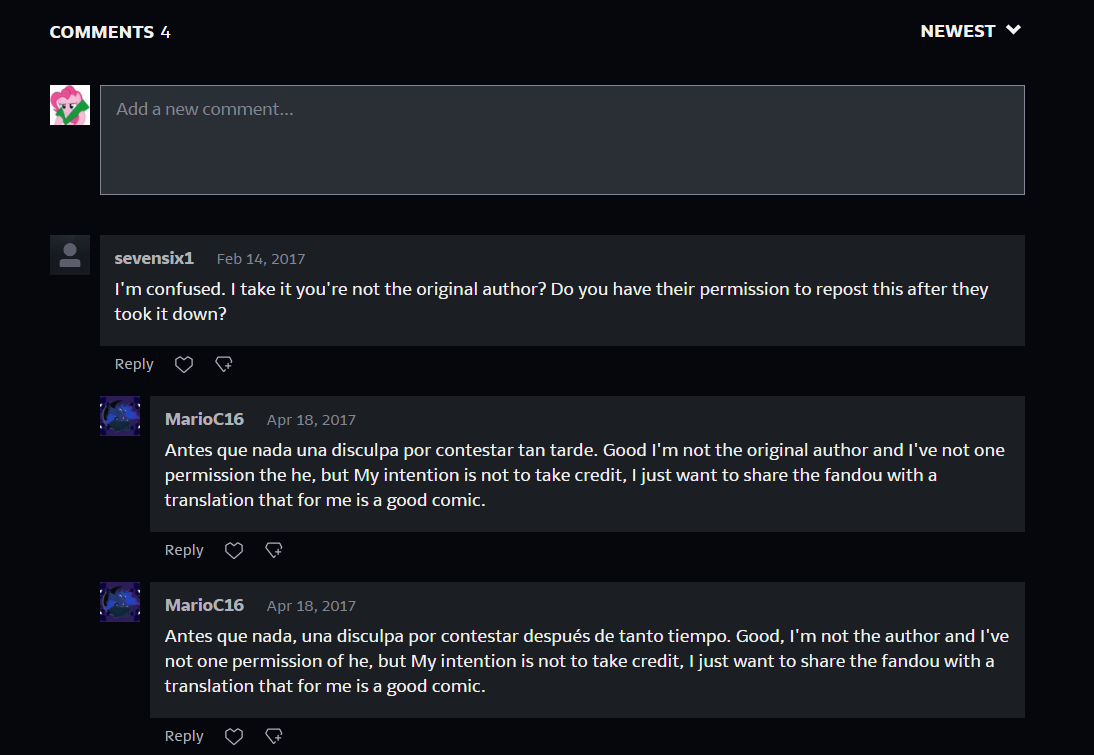Like the first MarioC16 reply with the heart

(234, 551)
